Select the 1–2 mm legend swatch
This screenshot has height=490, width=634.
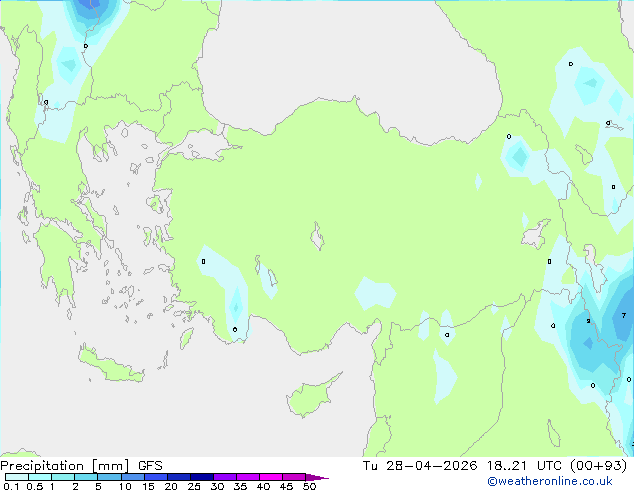pos(63,477)
